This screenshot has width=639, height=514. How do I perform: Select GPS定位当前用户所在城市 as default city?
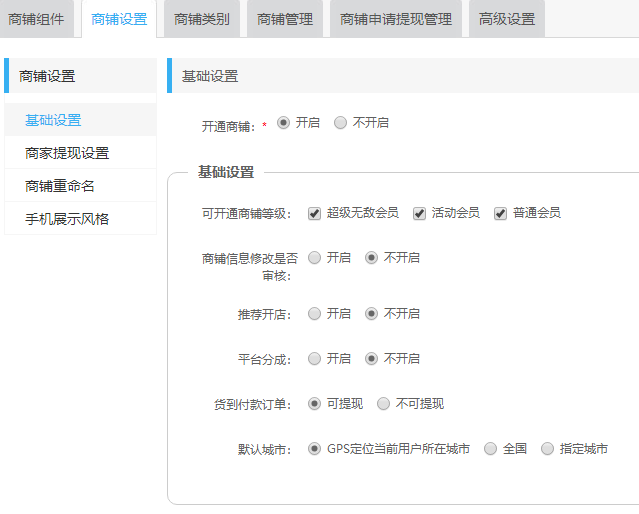pos(314,449)
